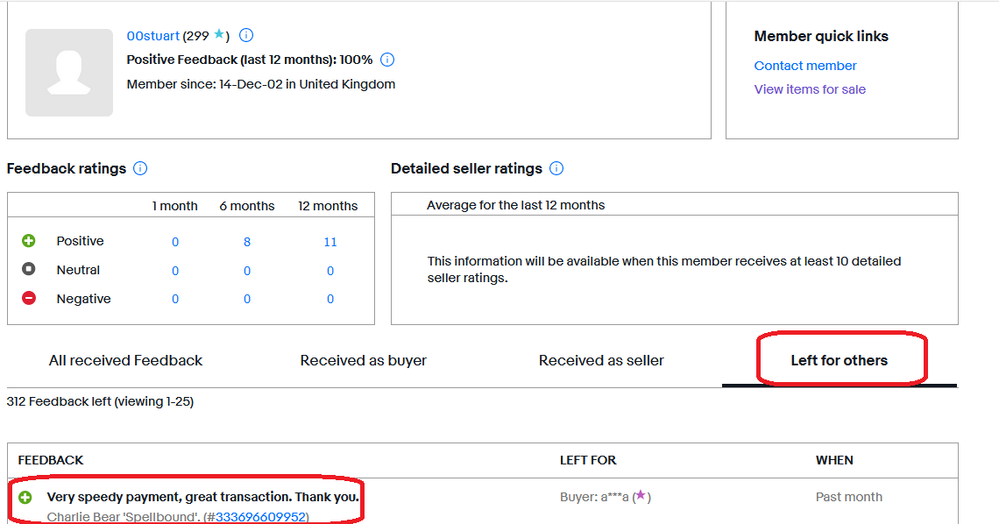
Task: Open View items for sale link
Action: 810,89
